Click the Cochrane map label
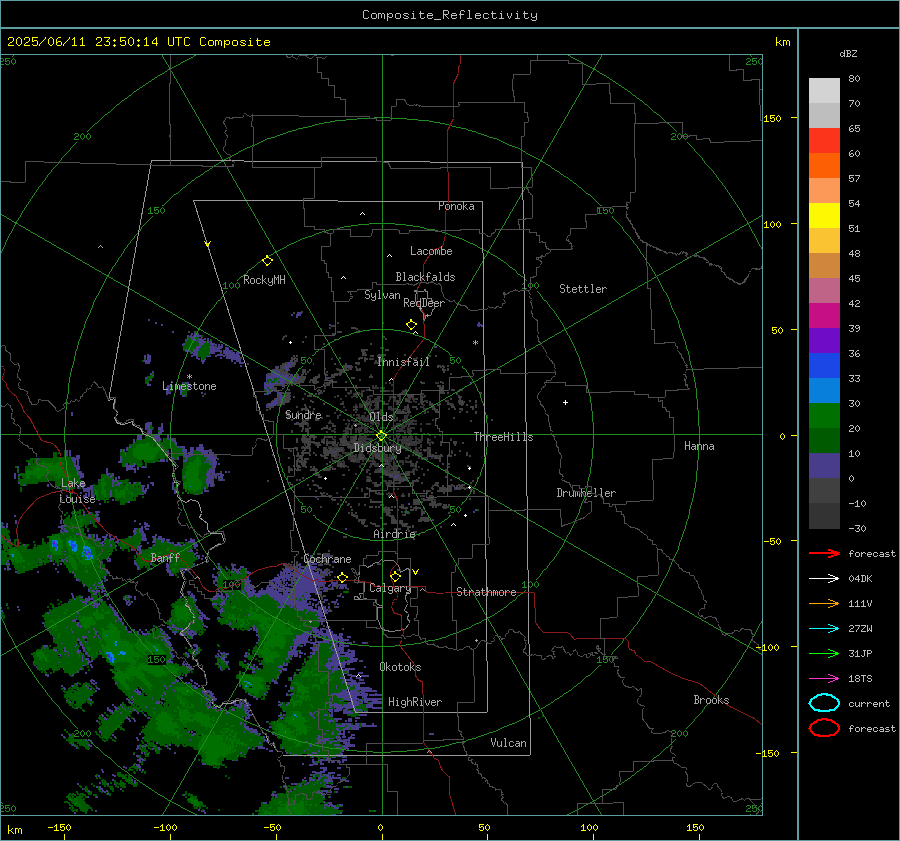900x841 pixels. (x=327, y=559)
